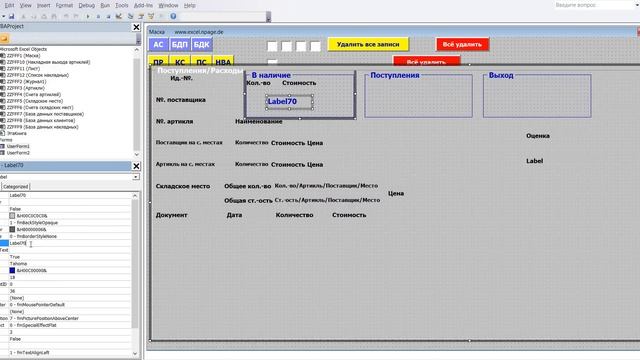The height and width of the screenshot is (360, 640).
Task: Click the yellow КС button
Action: (180, 61)
